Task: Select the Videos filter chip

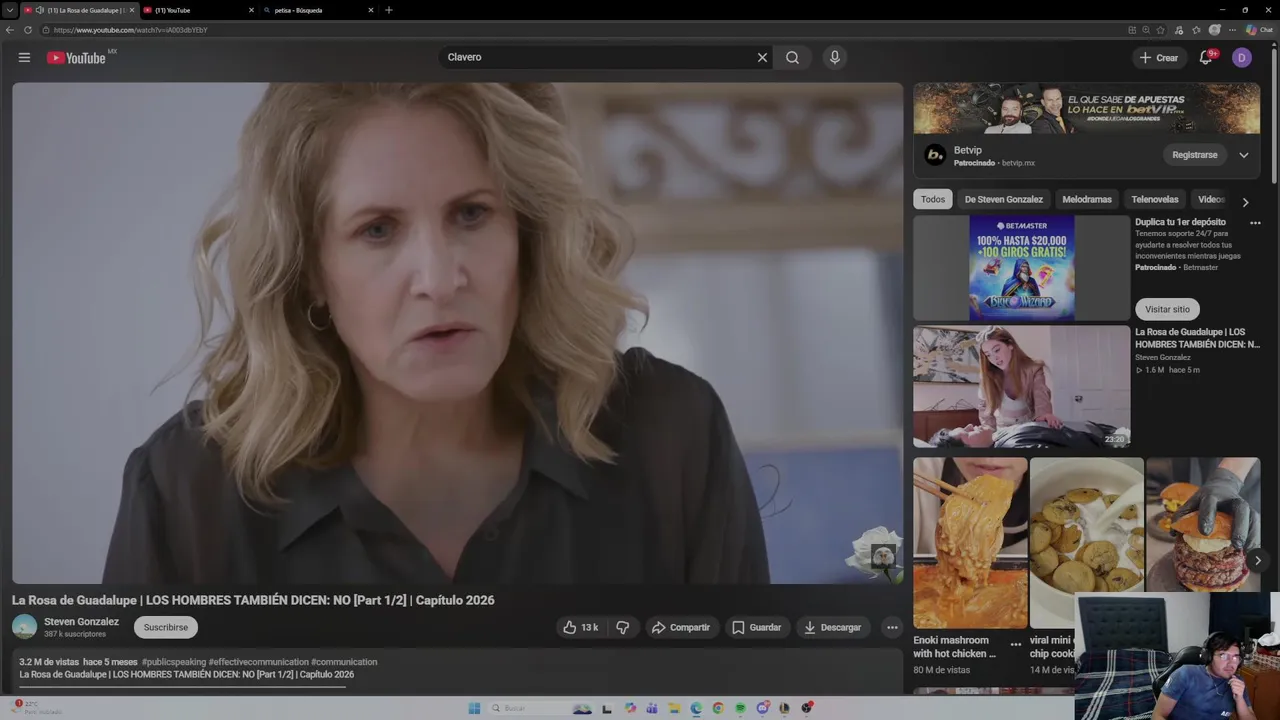Action: tap(1211, 199)
